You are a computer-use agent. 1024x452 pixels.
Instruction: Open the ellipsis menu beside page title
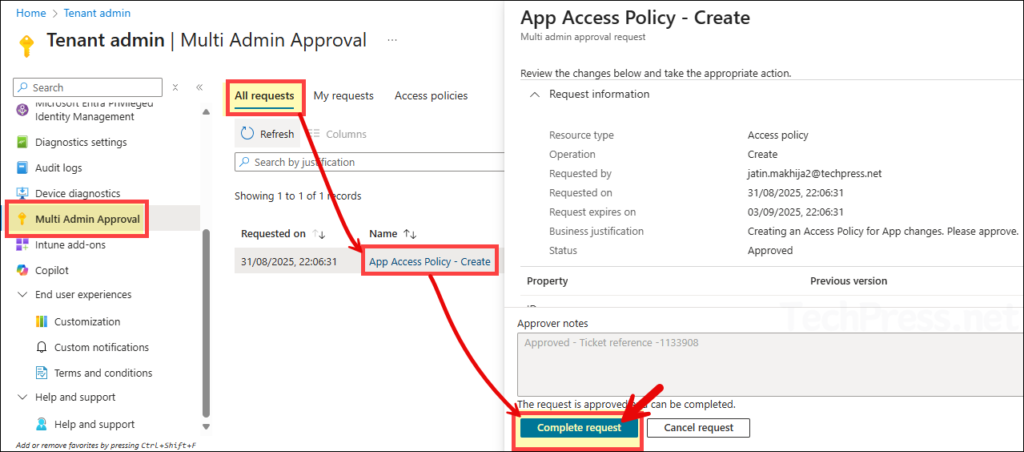[392, 40]
